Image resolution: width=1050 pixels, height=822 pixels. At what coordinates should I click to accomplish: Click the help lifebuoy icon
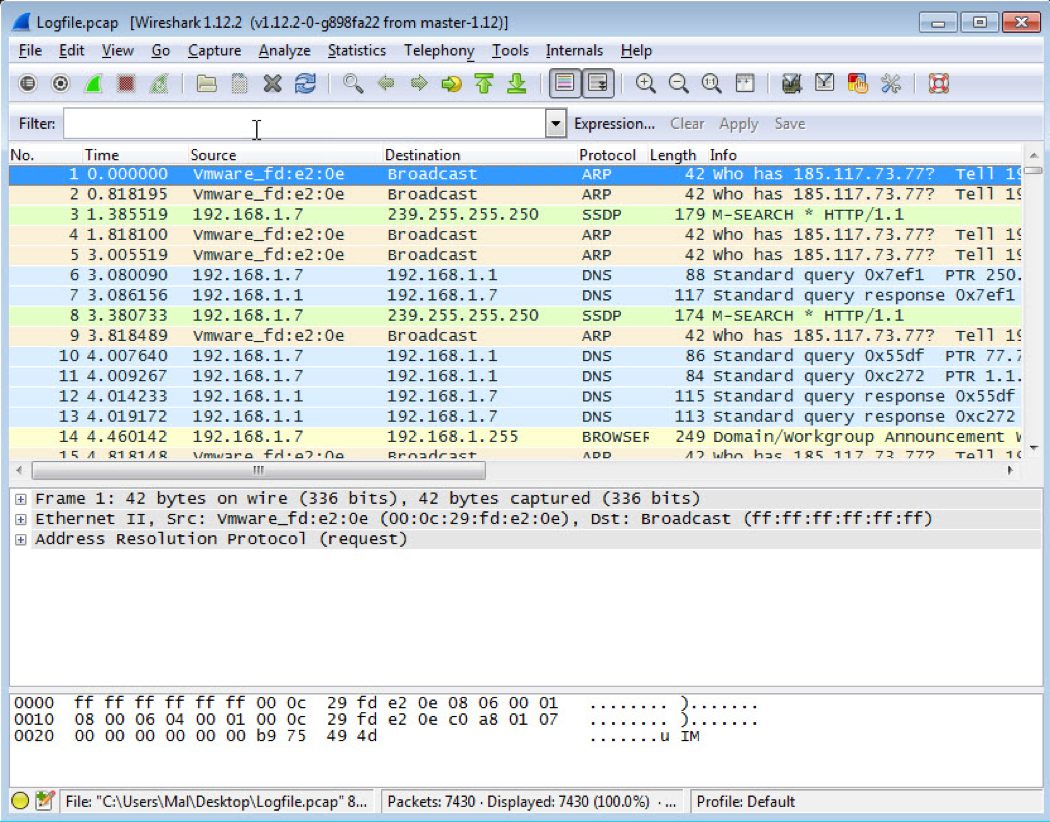pos(937,84)
